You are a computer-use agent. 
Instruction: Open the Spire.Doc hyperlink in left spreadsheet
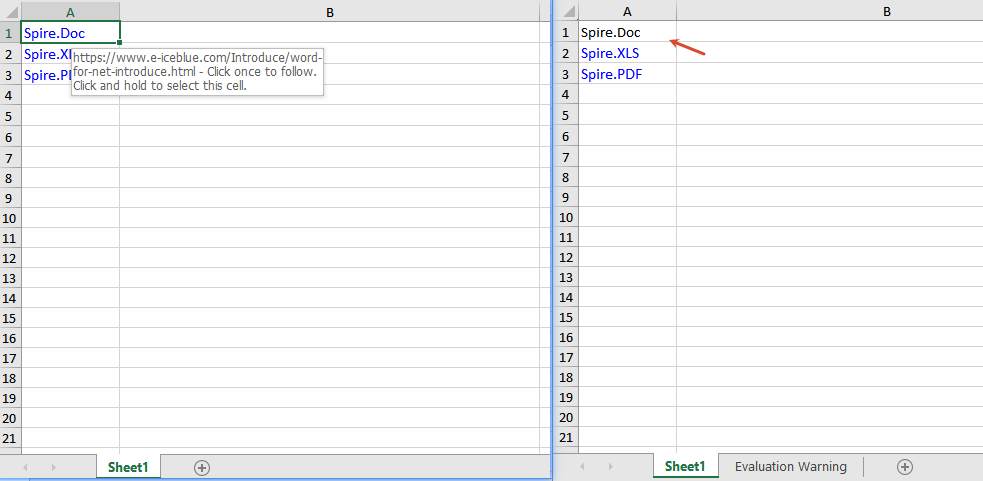pyautogui.click(x=55, y=33)
